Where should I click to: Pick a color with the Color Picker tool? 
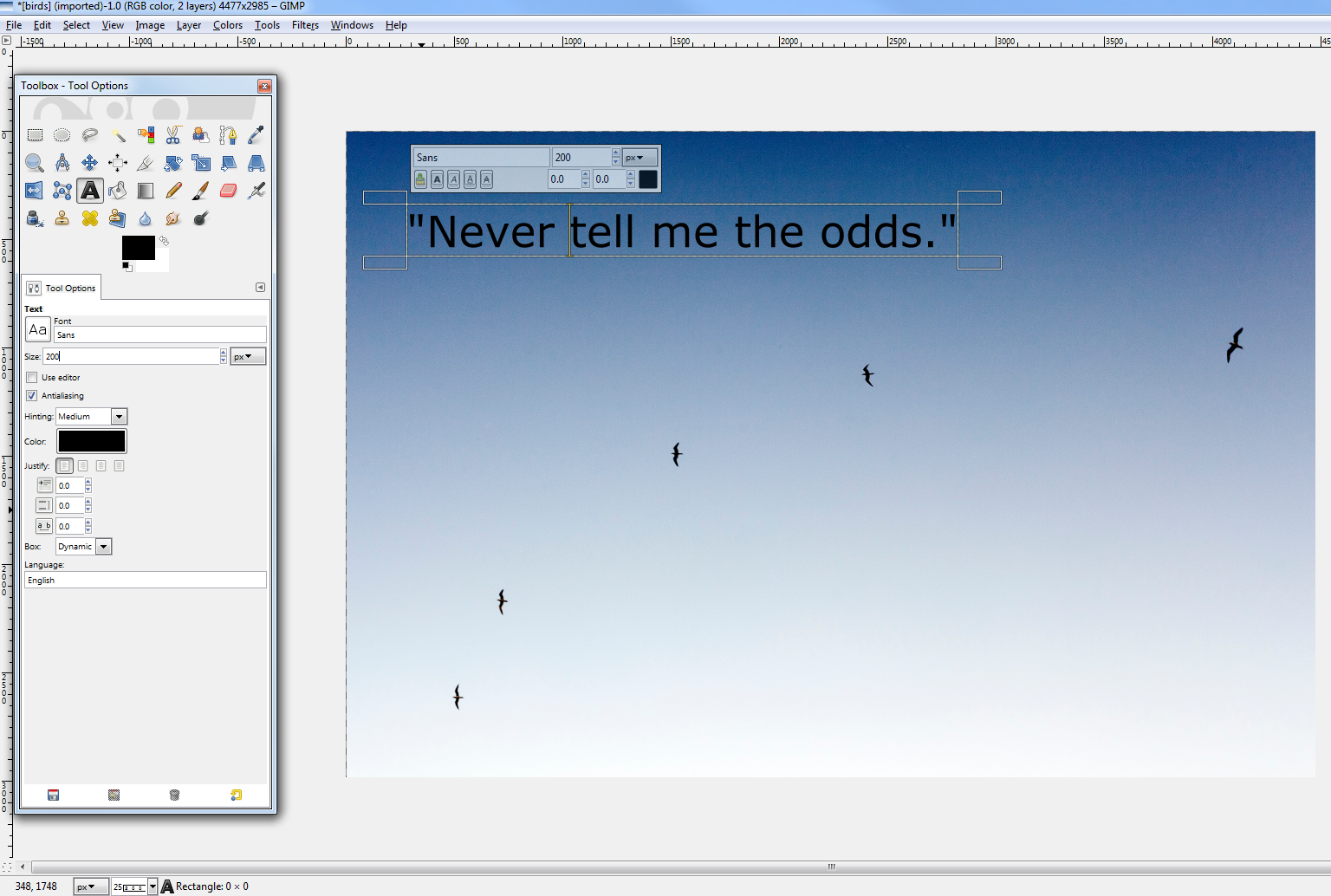pos(256,135)
